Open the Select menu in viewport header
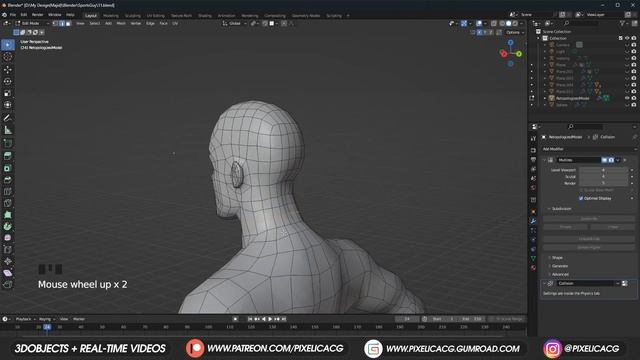 95,24
